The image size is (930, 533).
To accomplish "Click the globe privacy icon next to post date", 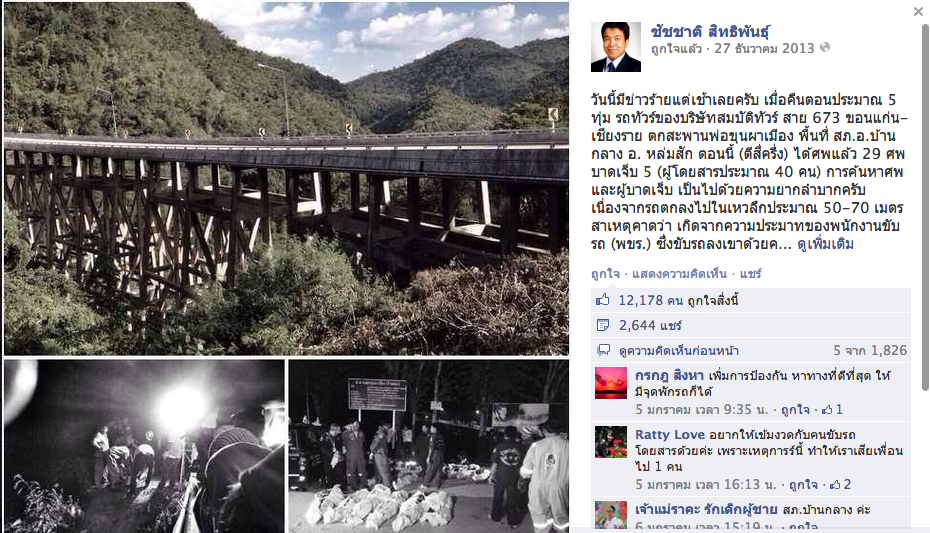I will click(x=824, y=47).
